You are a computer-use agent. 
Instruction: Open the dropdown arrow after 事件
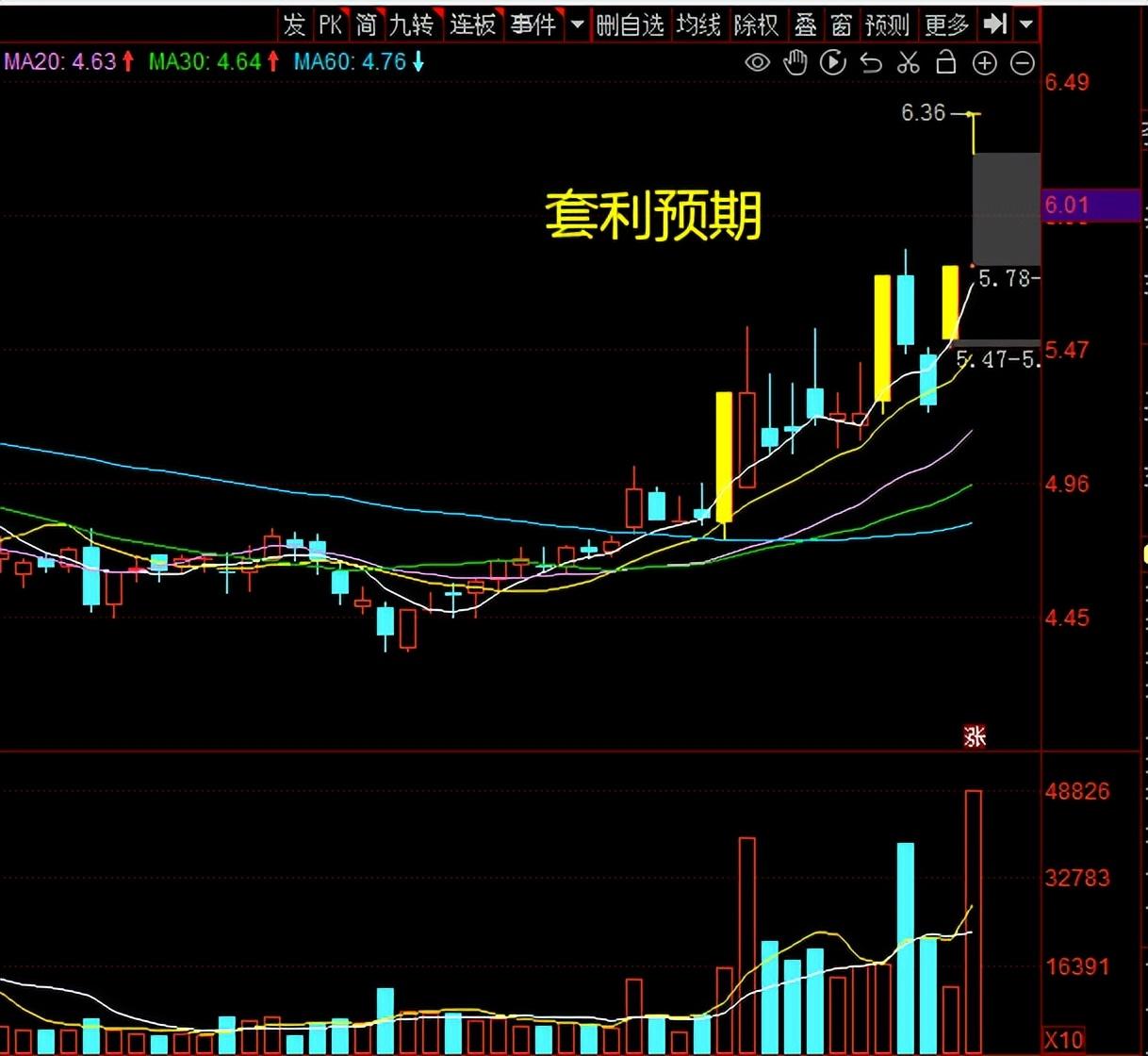pos(577,25)
